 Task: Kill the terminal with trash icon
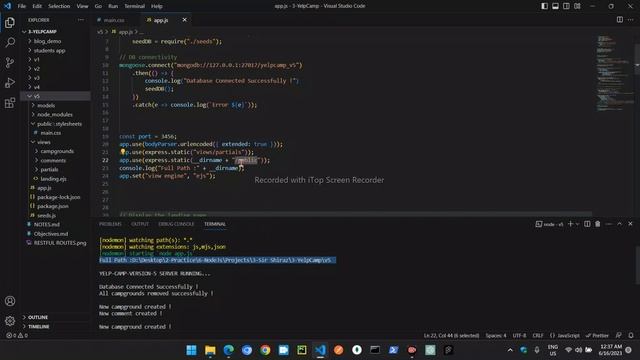pos(598,224)
